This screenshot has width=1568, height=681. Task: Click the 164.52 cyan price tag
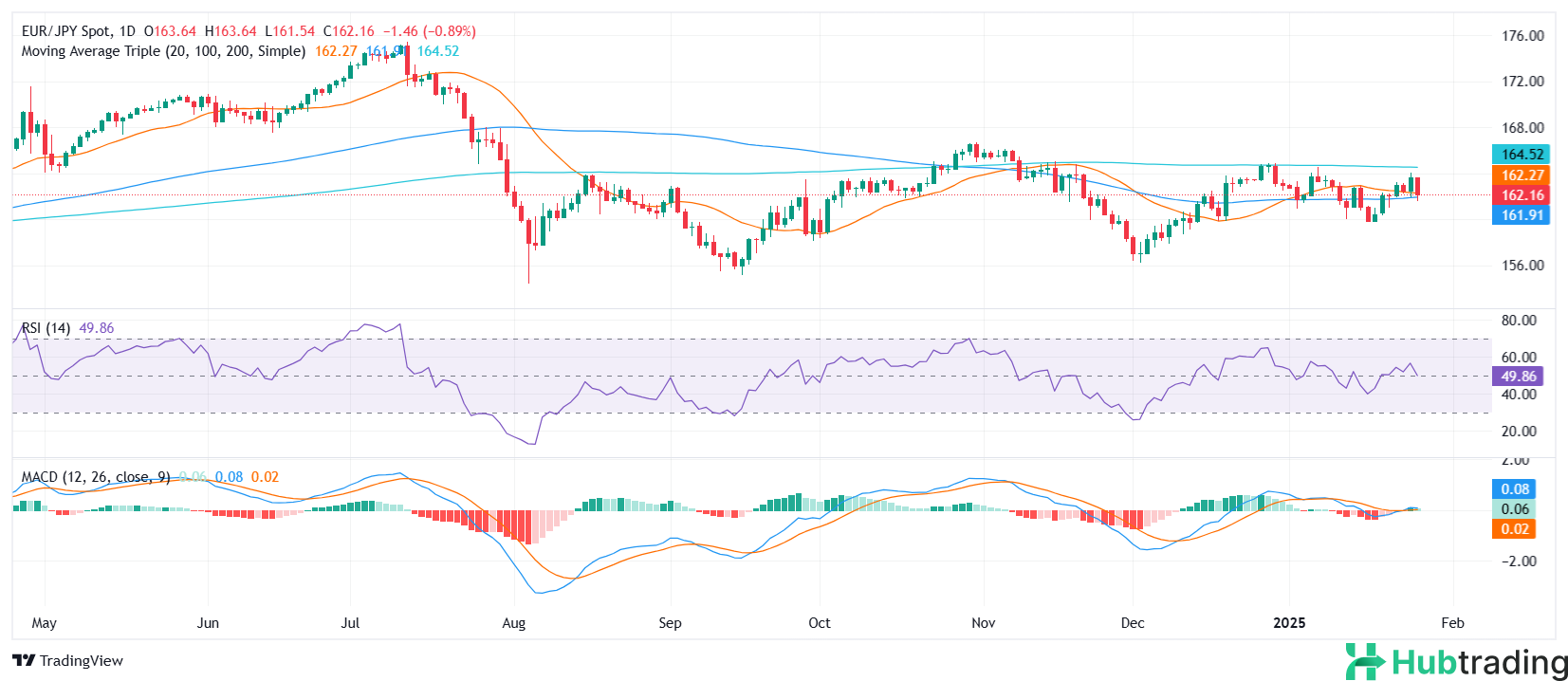[1522, 155]
